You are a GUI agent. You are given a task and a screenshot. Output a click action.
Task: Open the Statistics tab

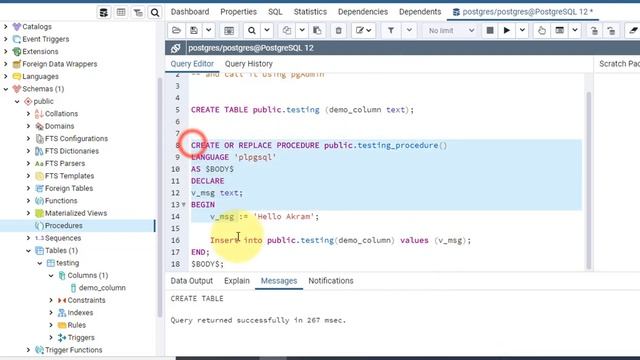pos(310,12)
